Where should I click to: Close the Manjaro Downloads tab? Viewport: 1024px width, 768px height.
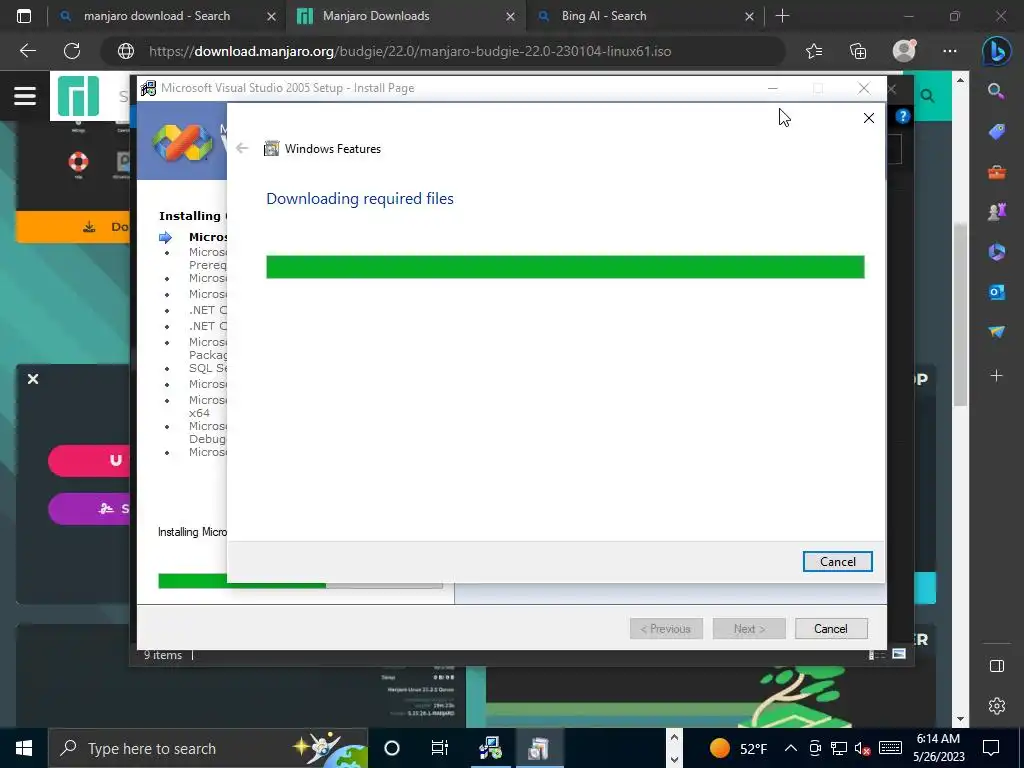point(511,16)
